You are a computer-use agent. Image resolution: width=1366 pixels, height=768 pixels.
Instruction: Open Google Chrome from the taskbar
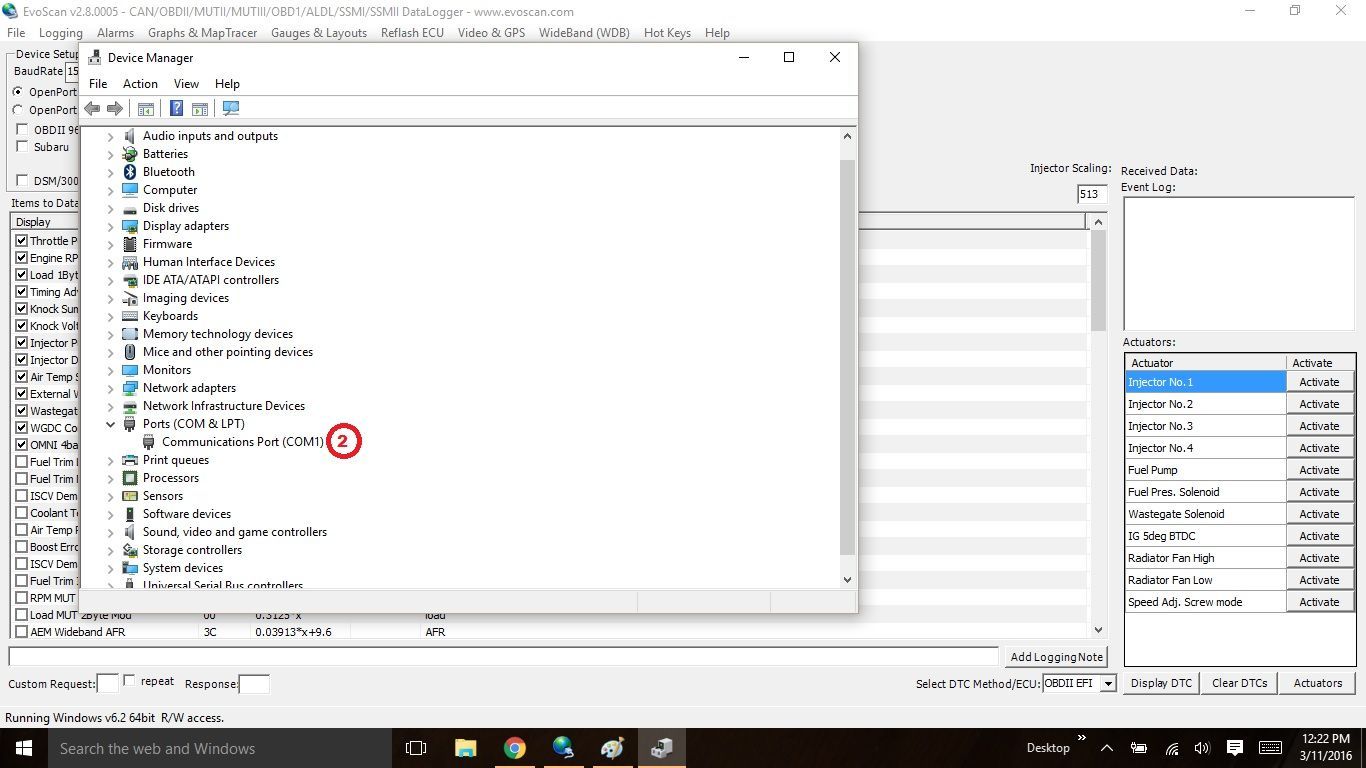pos(514,748)
